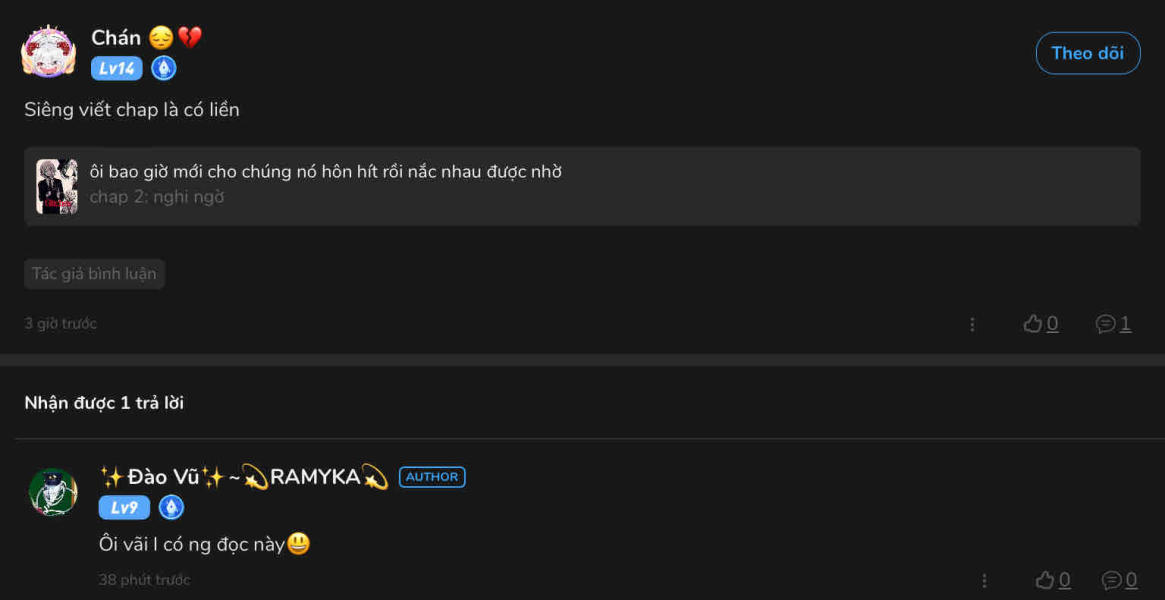
Task: Click the Chán username text
Action: pyautogui.click(x=116, y=37)
